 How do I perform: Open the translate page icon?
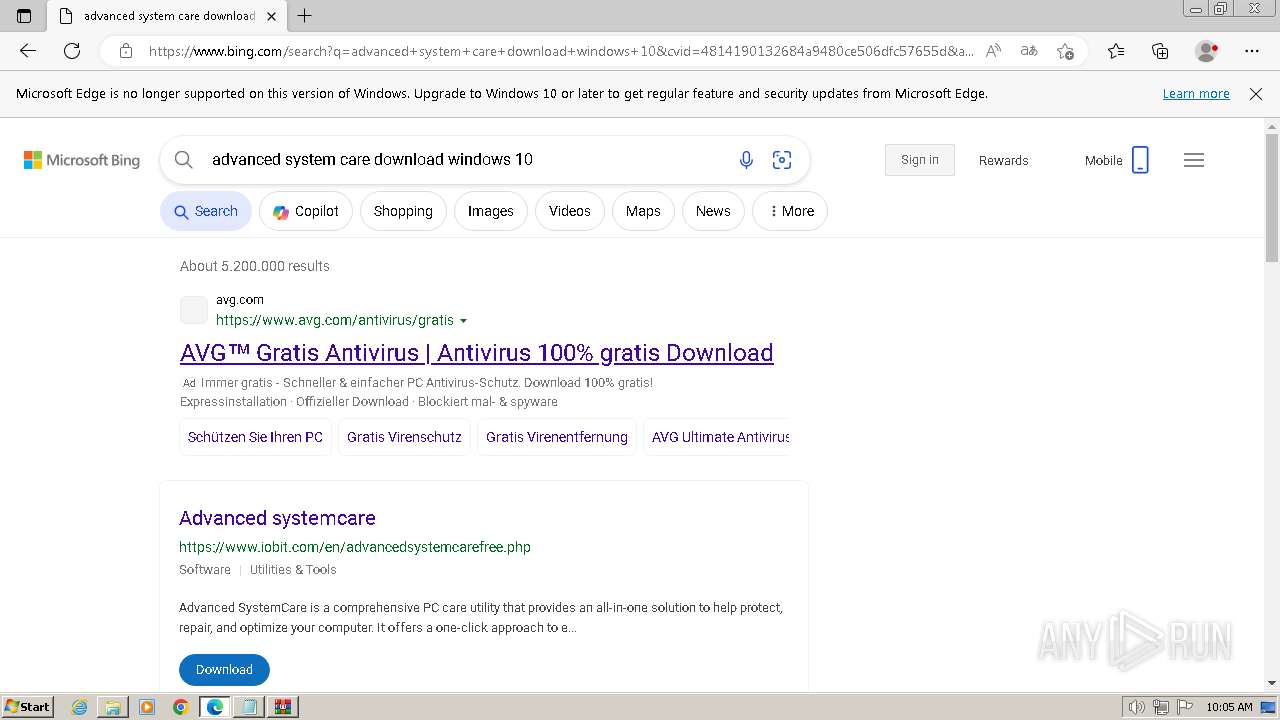(x=1029, y=51)
